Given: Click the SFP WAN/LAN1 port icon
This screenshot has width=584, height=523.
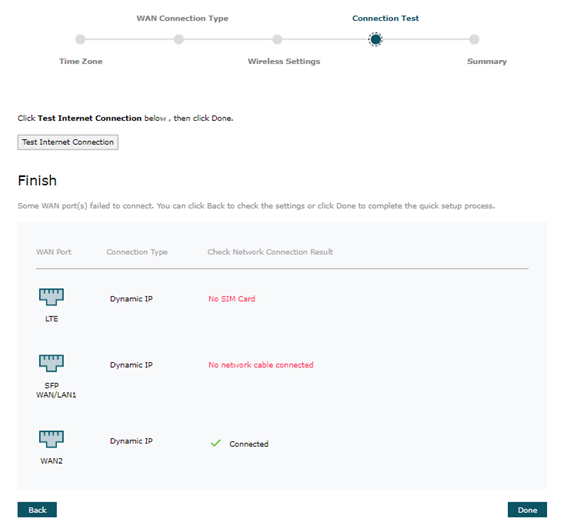Looking at the screenshot, I should coord(51,363).
